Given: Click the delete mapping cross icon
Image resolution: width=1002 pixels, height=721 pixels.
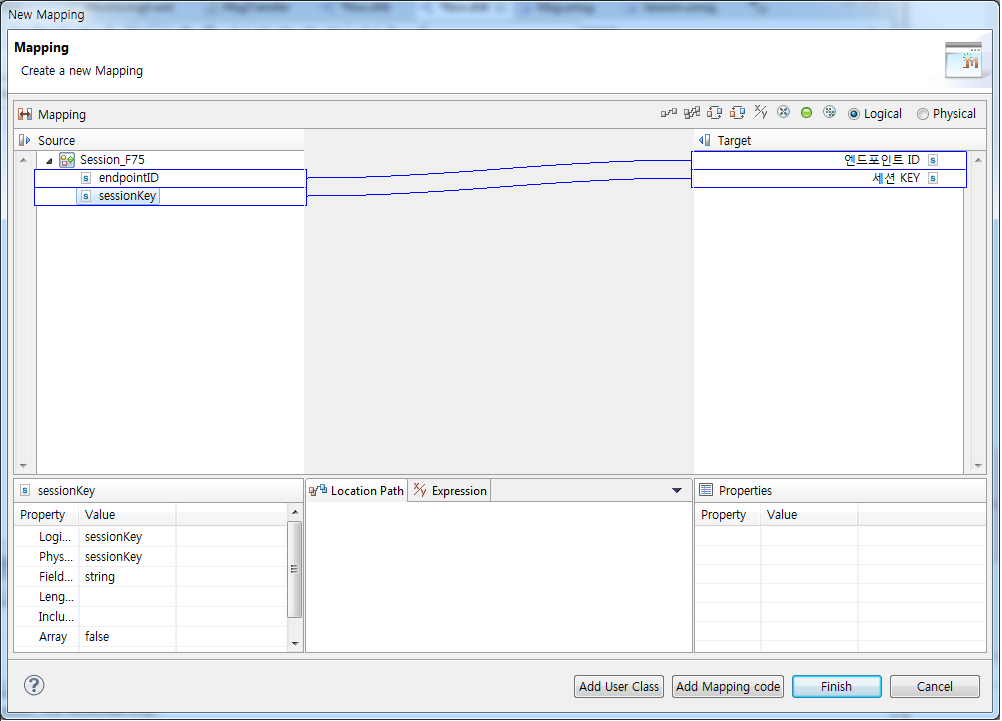Looking at the screenshot, I should [784, 112].
